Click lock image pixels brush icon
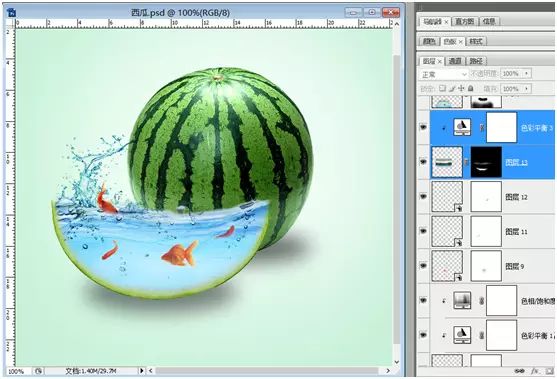The image size is (557, 379). (x=452, y=88)
